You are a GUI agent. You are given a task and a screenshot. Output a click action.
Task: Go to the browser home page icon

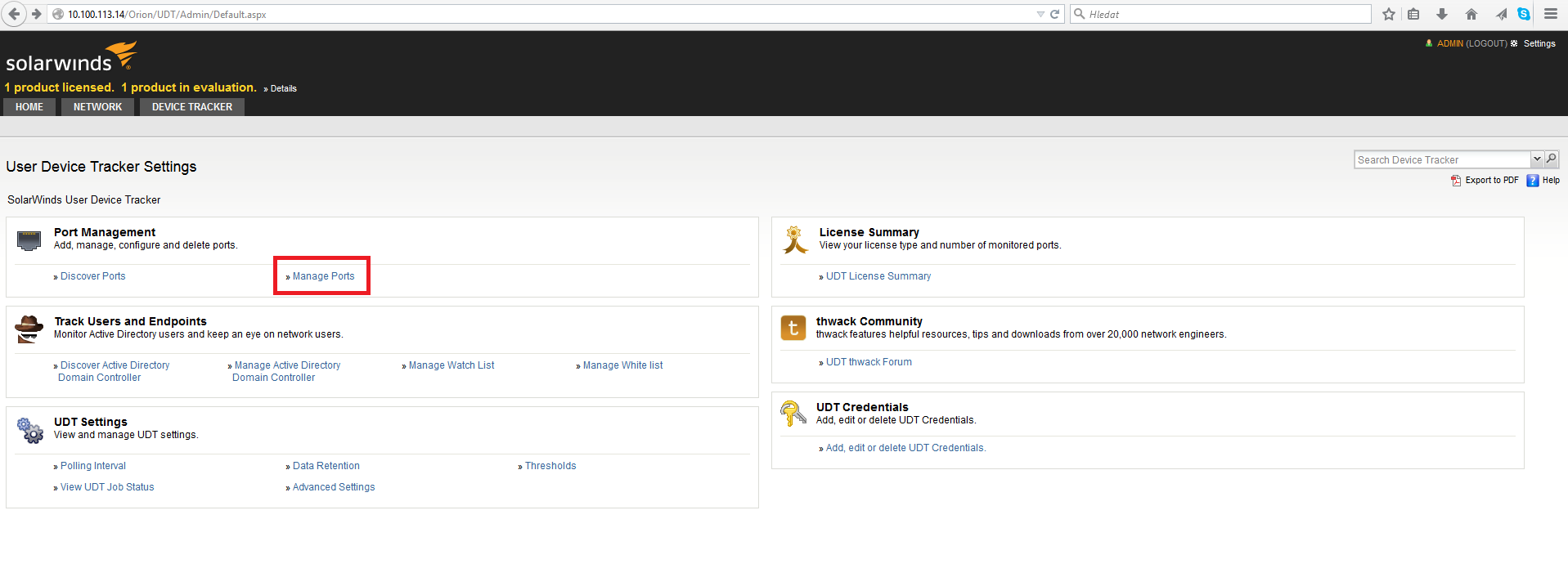click(1471, 14)
